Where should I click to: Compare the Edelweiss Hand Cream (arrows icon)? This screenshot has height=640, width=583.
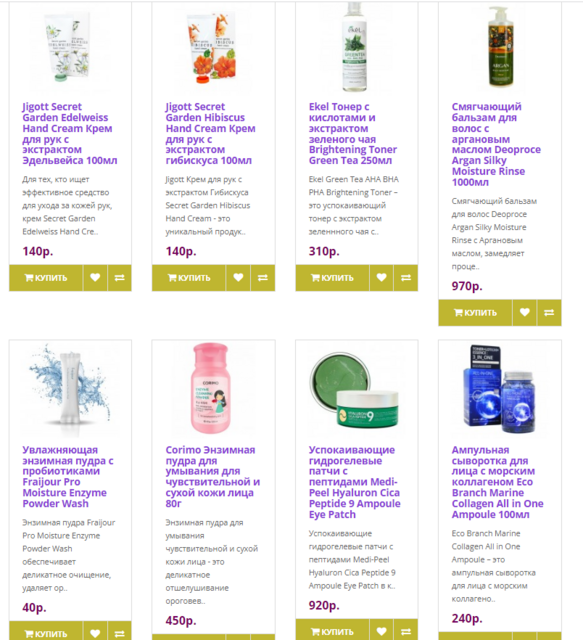click(x=120, y=278)
